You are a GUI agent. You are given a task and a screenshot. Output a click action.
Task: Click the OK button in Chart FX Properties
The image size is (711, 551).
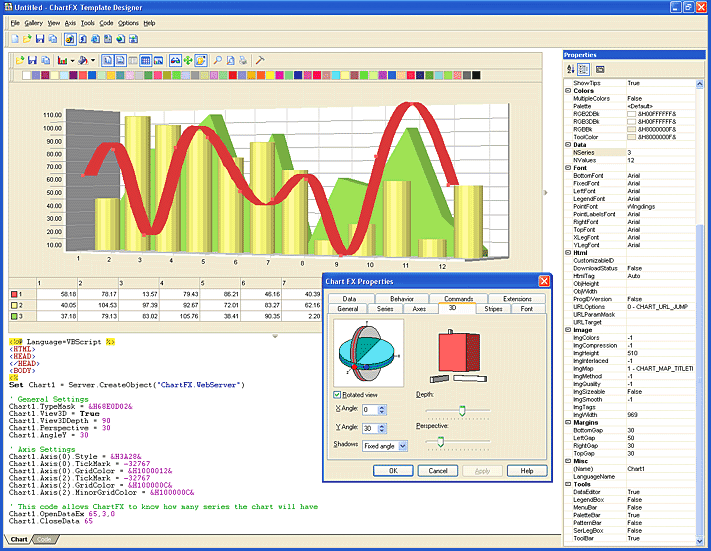[393, 471]
